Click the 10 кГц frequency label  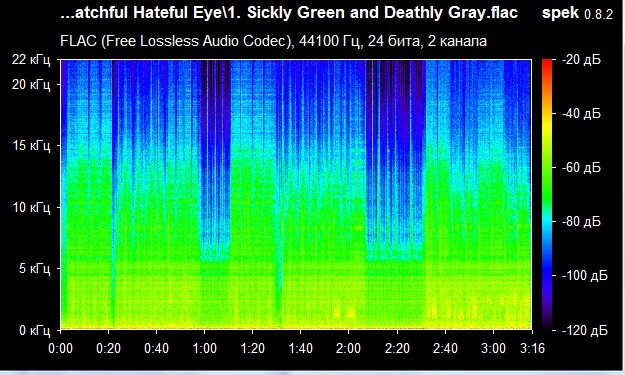click(31, 207)
